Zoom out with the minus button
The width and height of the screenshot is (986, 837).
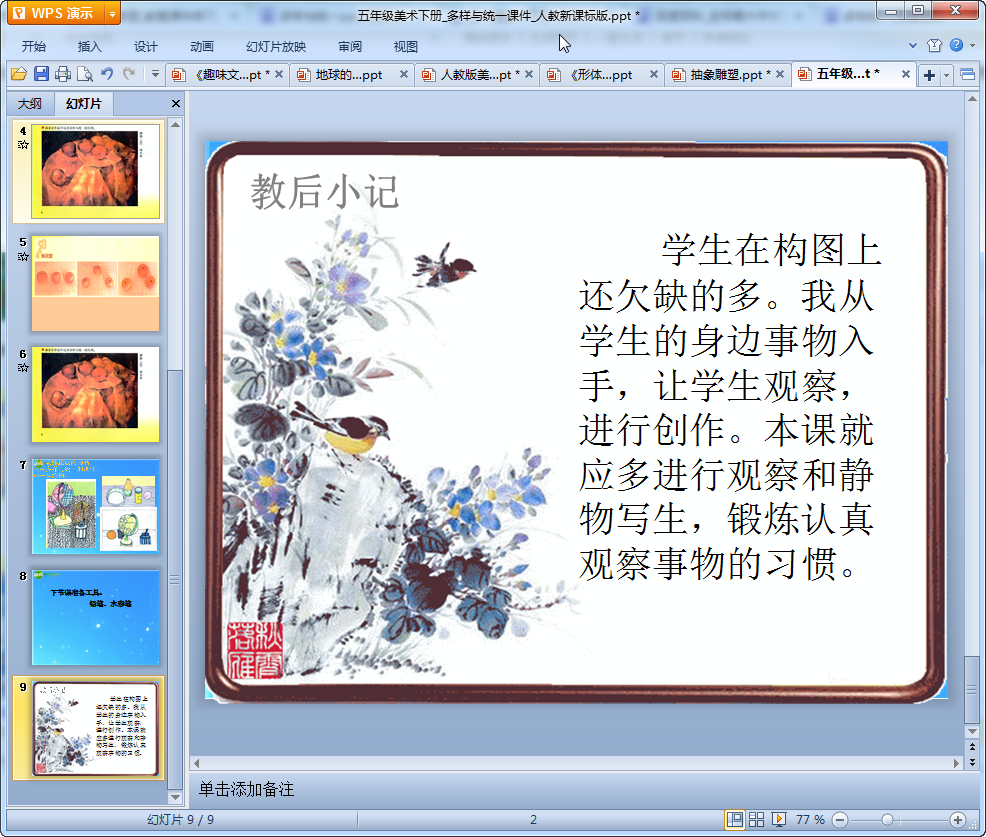840,820
